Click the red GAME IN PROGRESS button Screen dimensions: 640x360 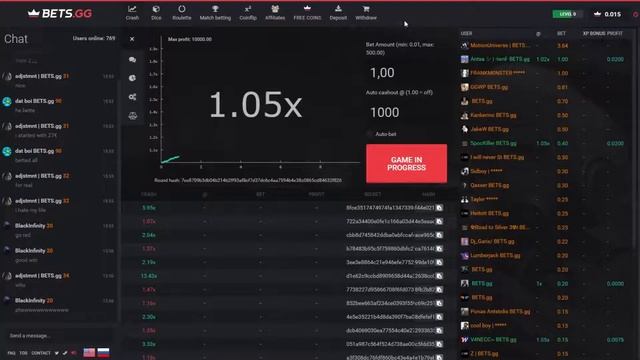pyautogui.click(x=406, y=163)
